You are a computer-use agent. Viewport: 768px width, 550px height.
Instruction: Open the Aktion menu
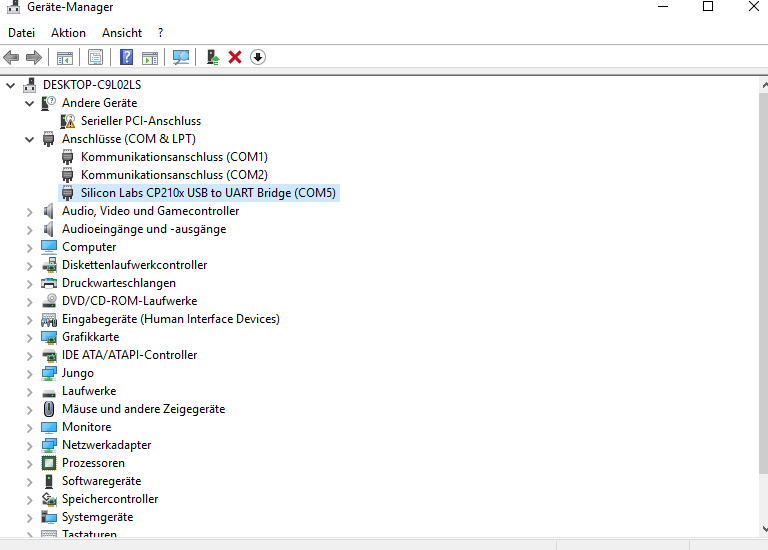click(69, 33)
